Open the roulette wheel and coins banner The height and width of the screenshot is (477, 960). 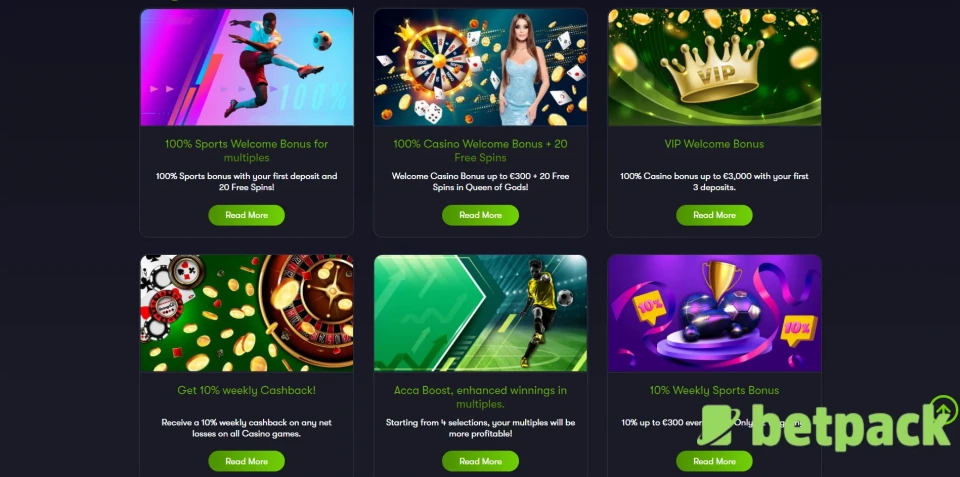247,313
